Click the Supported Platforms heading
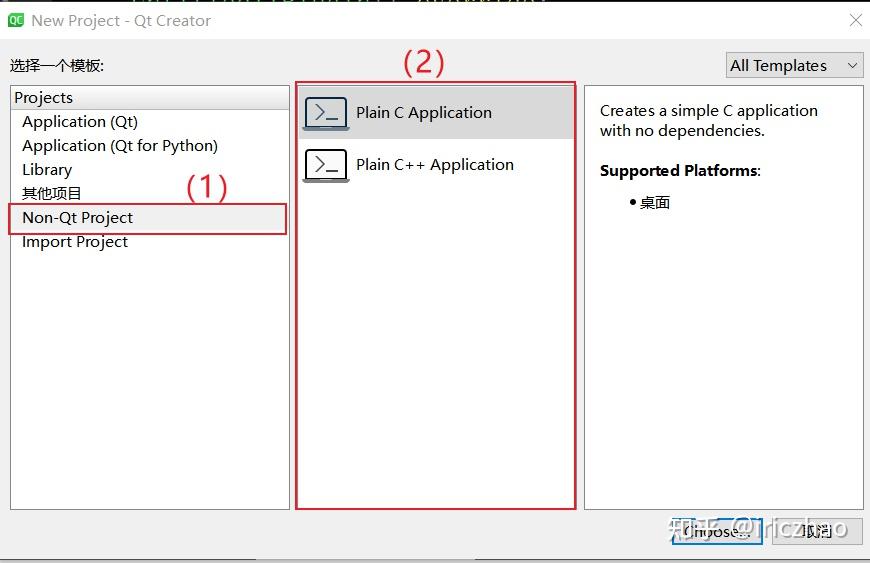This screenshot has width=870, height=563. 680,171
